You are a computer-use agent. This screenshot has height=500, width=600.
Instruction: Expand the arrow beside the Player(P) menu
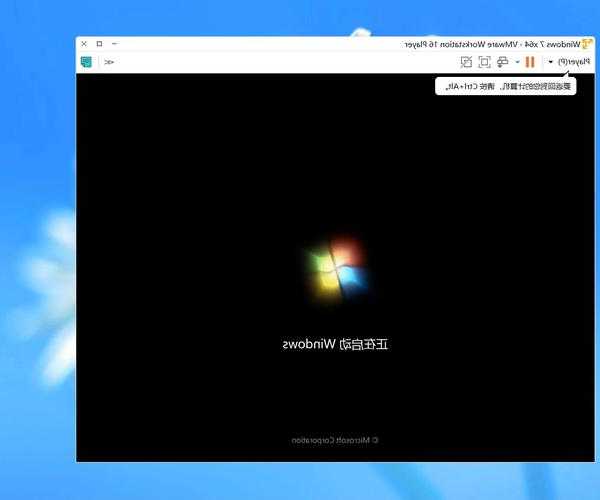[x=551, y=62]
